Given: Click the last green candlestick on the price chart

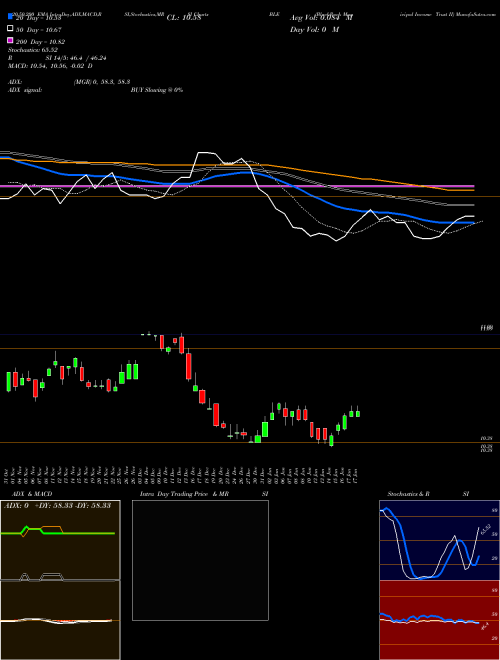Looking at the screenshot, I should click(358, 413).
